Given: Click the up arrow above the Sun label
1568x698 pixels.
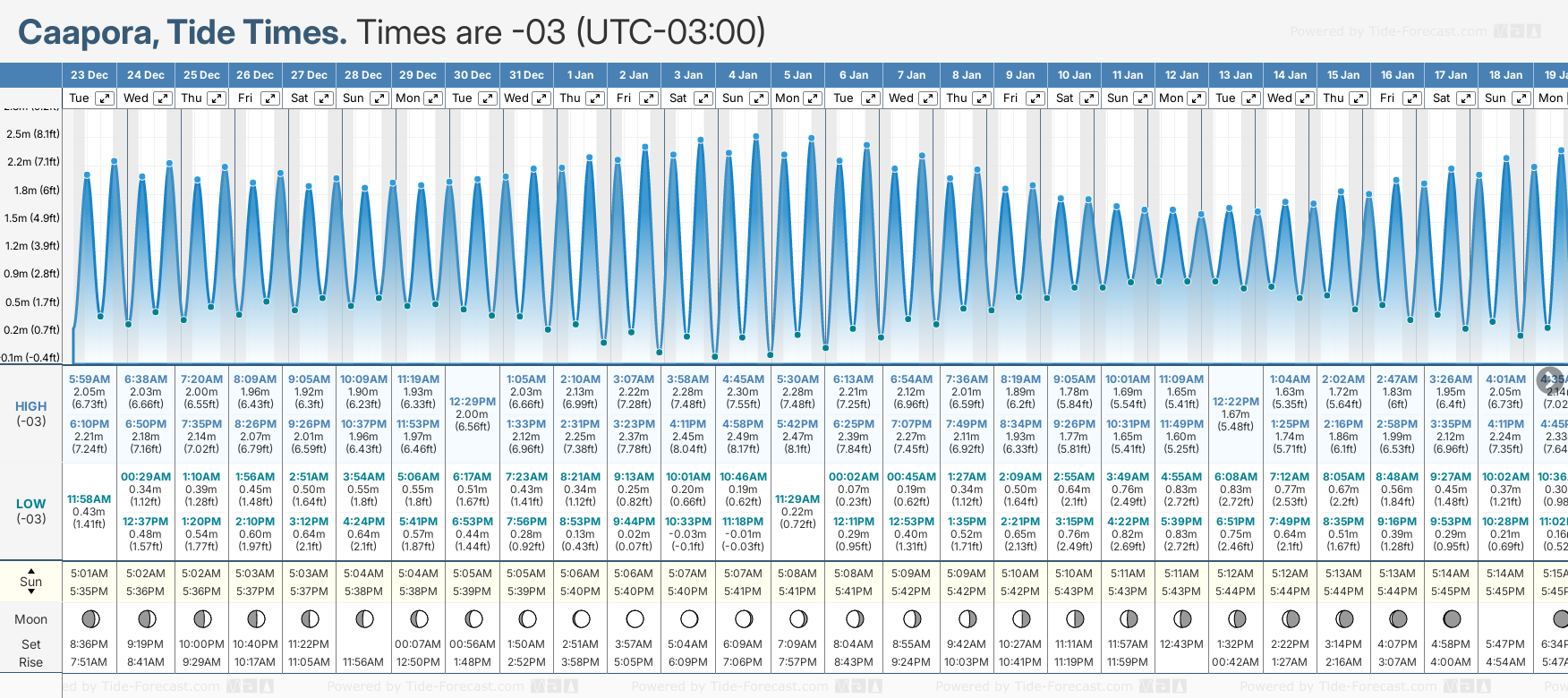Looking at the screenshot, I should click(31, 570).
